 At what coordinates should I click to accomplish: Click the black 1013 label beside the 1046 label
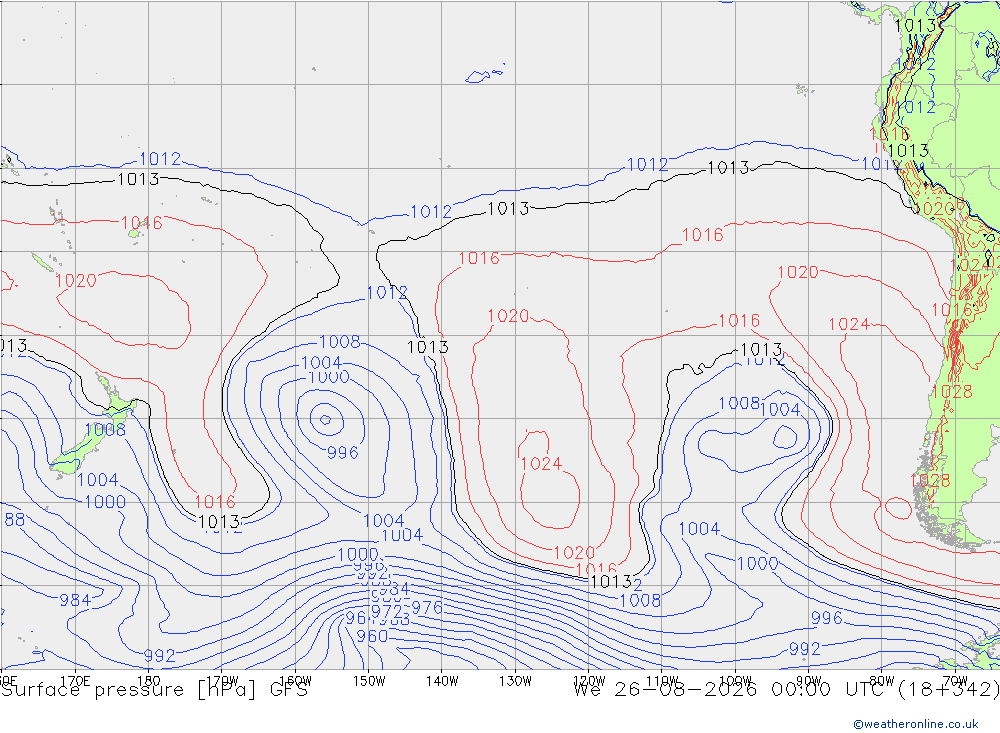pyautogui.click(x=138, y=179)
